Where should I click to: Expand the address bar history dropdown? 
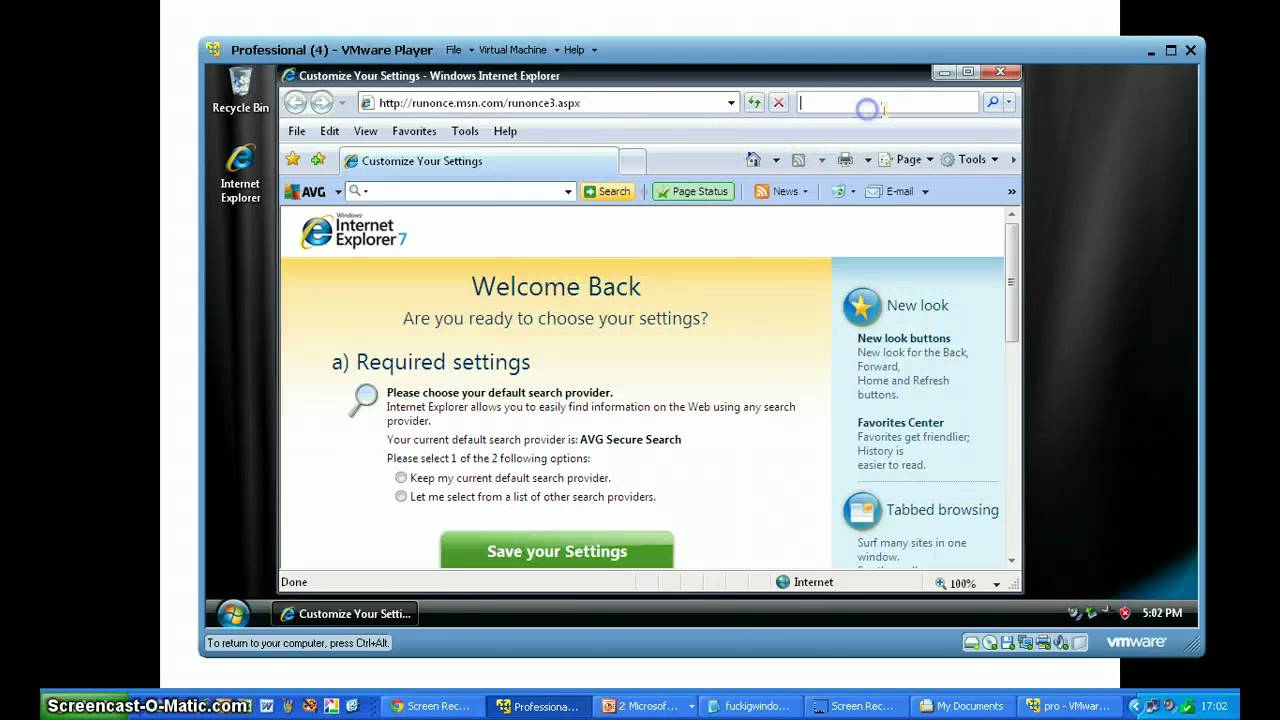point(731,103)
